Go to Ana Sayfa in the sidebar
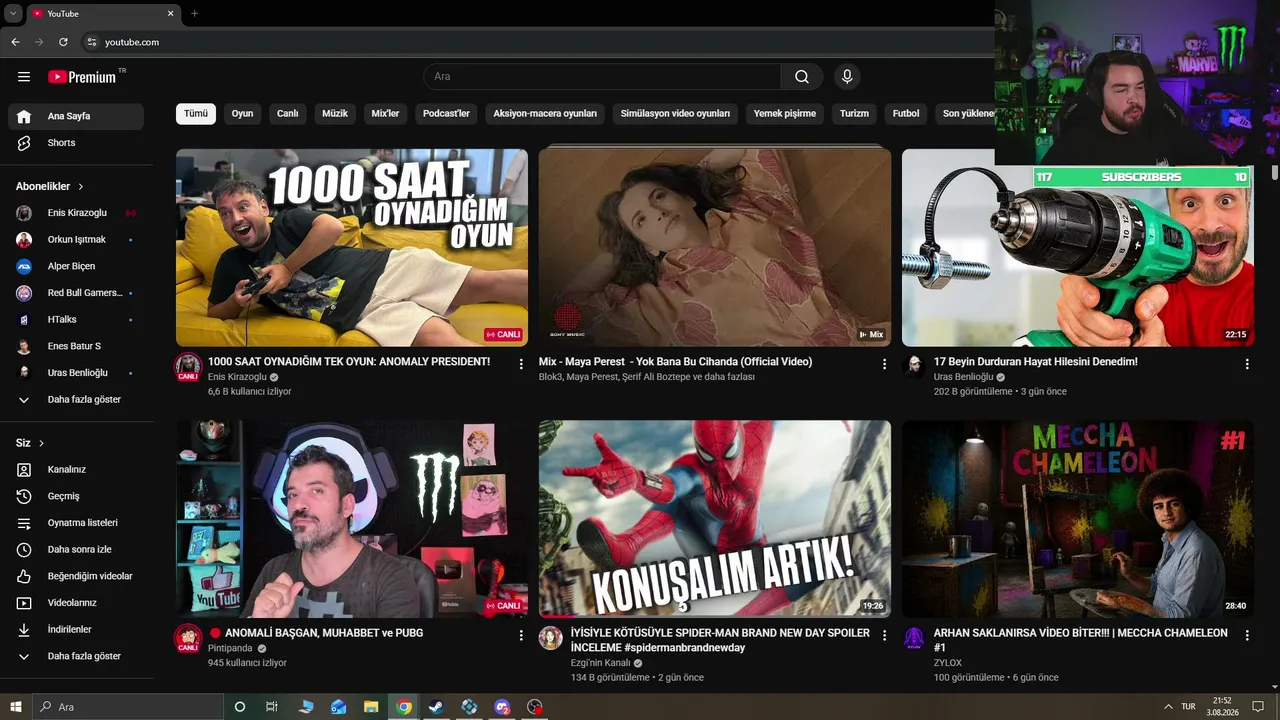 tap(76, 116)
